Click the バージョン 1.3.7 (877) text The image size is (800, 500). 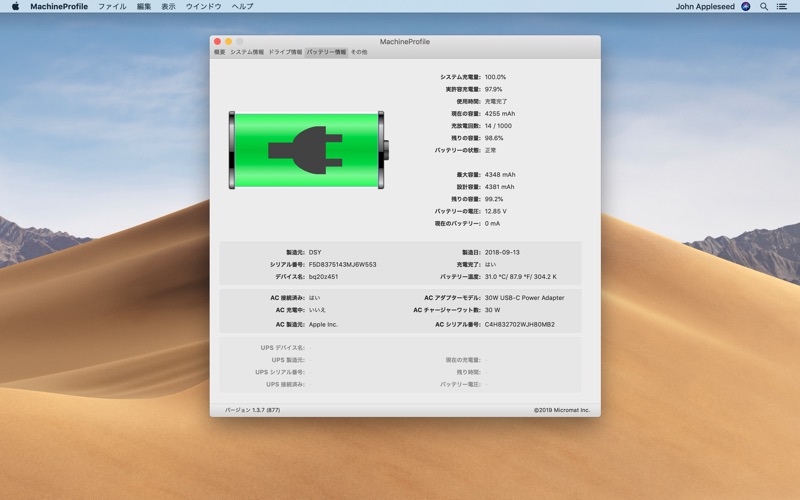tap(253, 410)
